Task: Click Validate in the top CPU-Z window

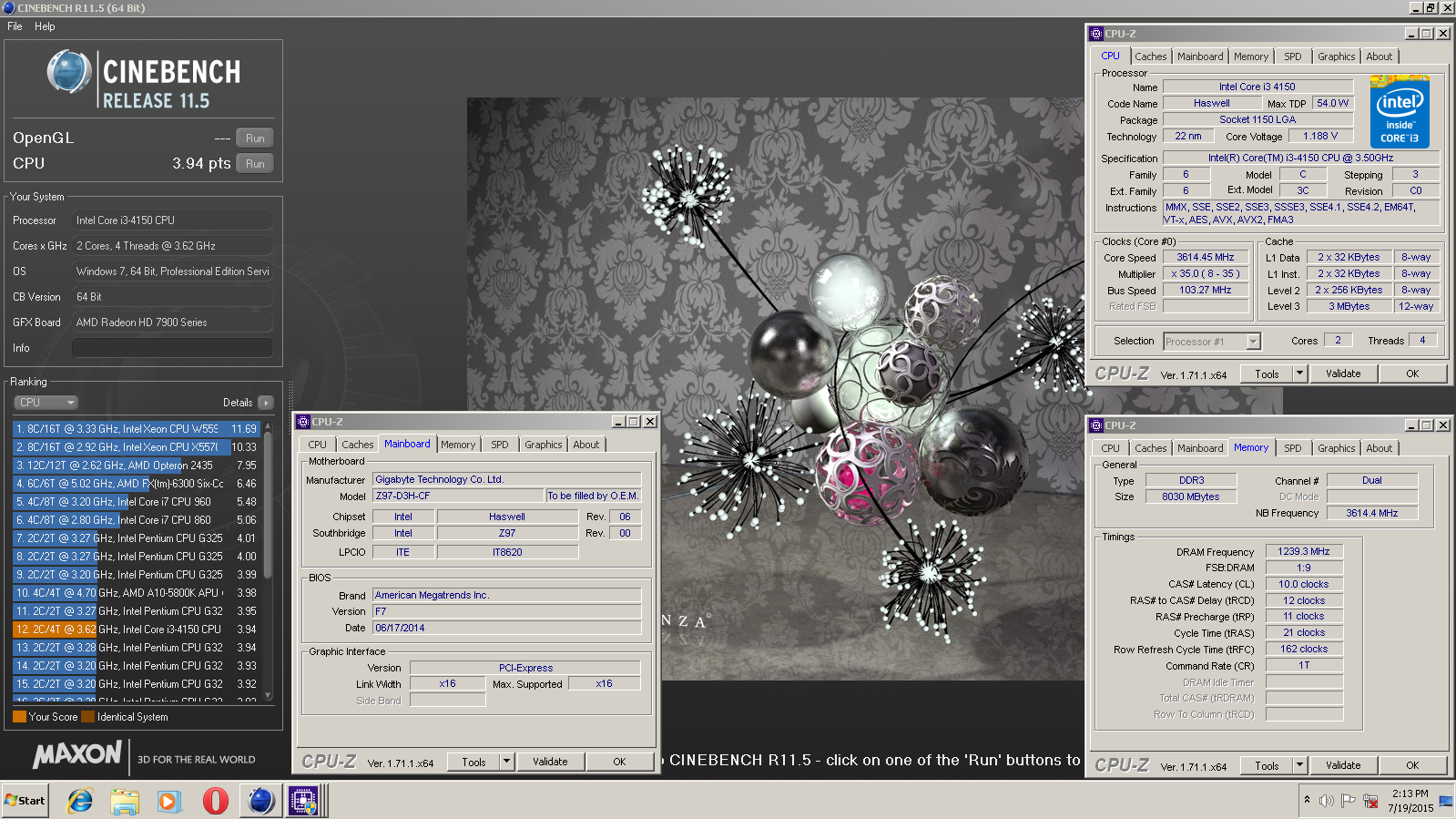Action: coord(1343,374)
